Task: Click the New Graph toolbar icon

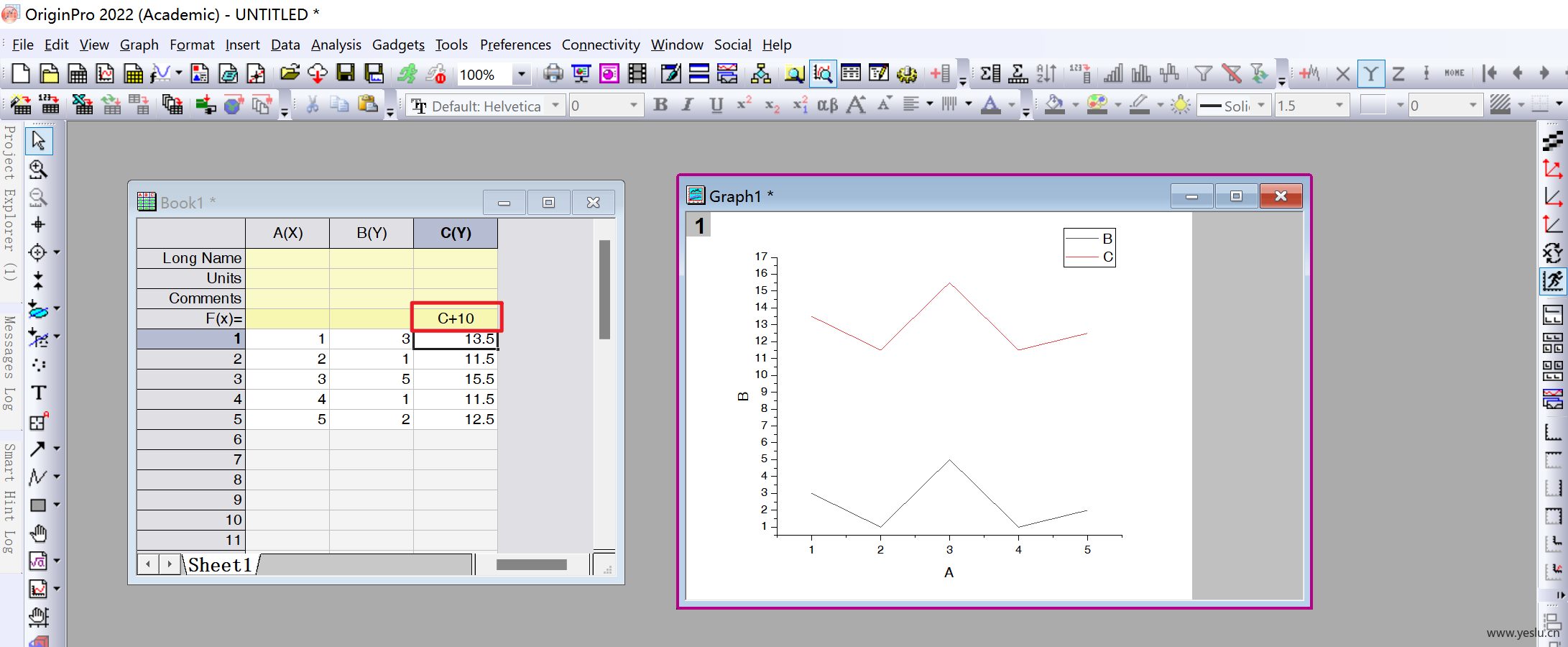Action: point(105,73)
